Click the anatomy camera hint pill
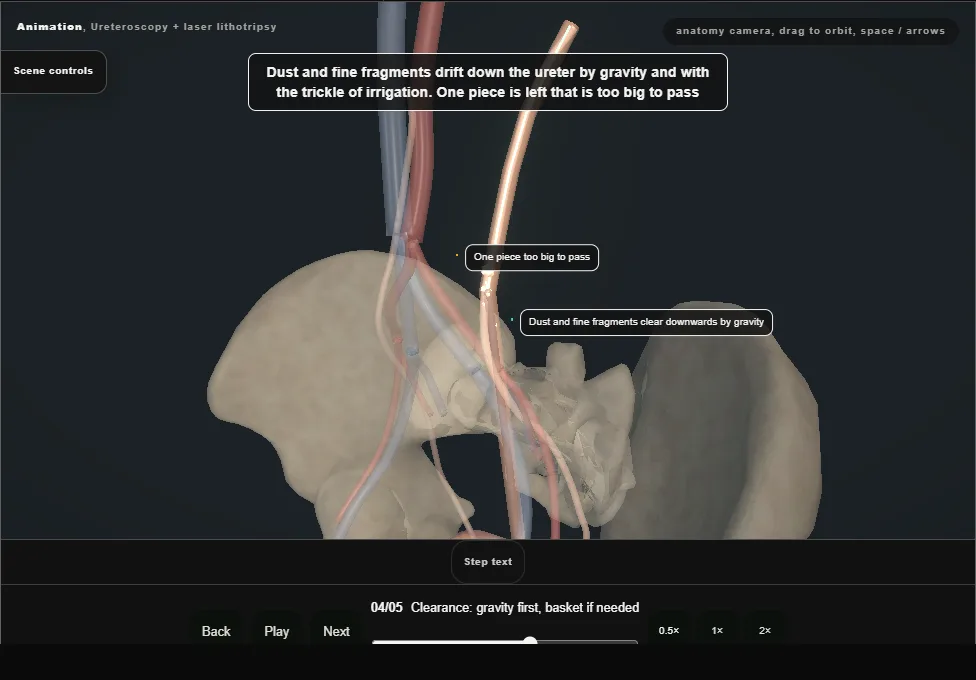976x680 pixels. (810, 31)
